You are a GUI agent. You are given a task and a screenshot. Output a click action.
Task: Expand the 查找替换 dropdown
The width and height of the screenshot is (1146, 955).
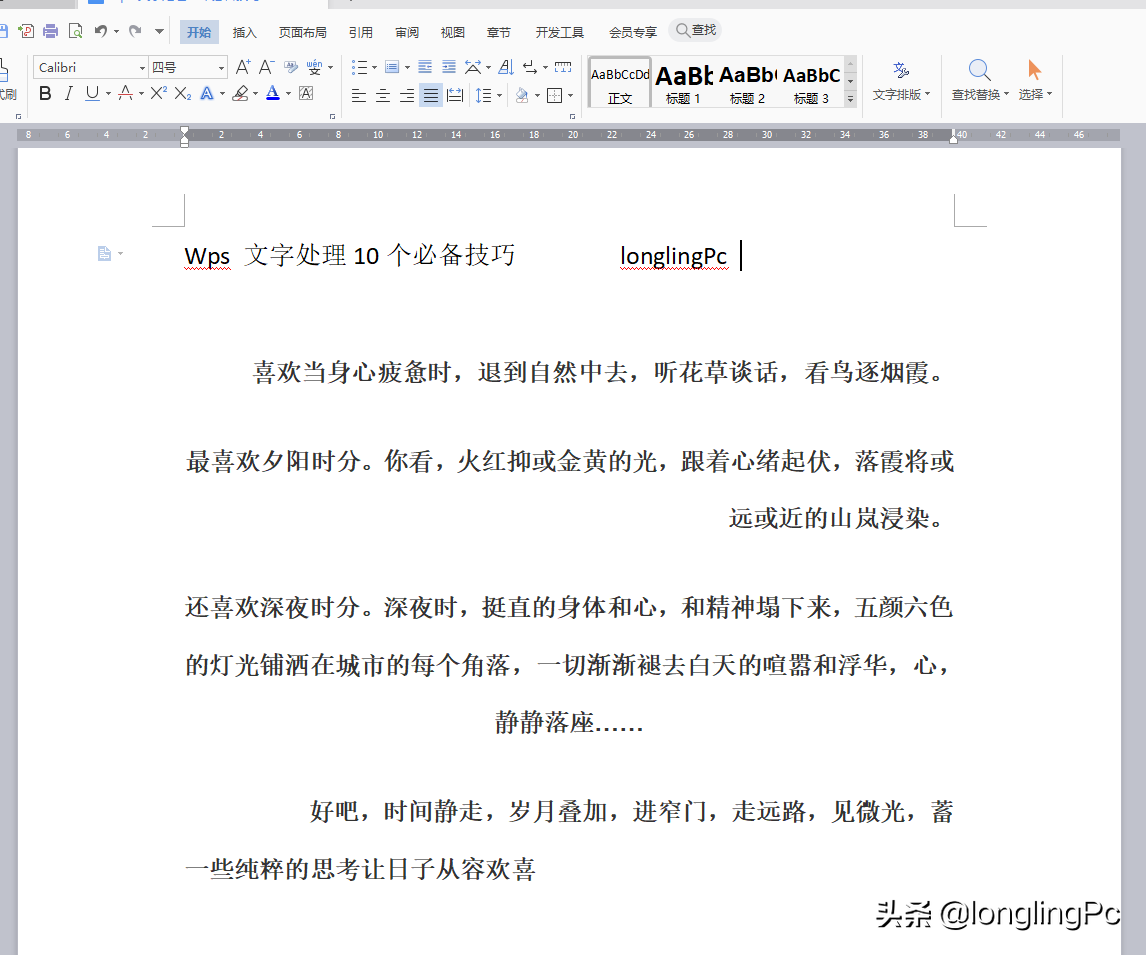coord(1006,94)
